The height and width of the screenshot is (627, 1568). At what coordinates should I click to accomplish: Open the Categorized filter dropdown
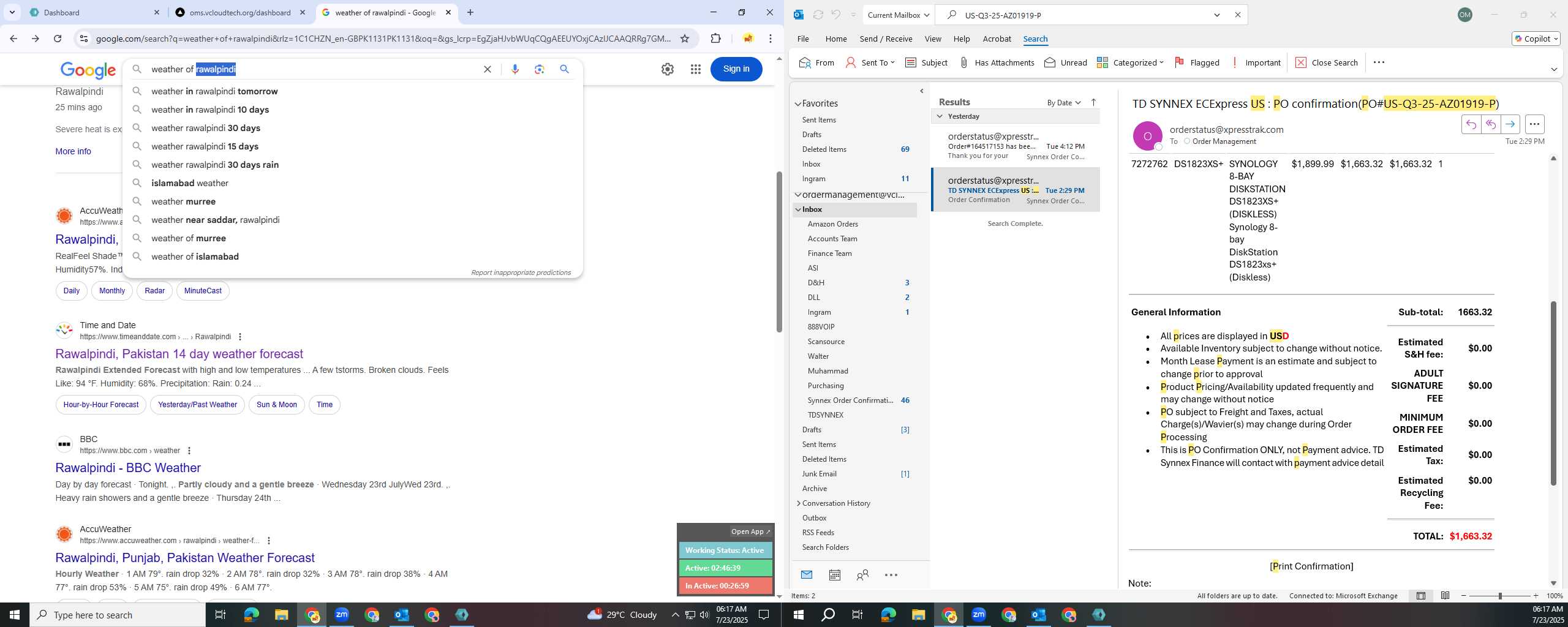pyautogui.click(x=1130, y=62)
